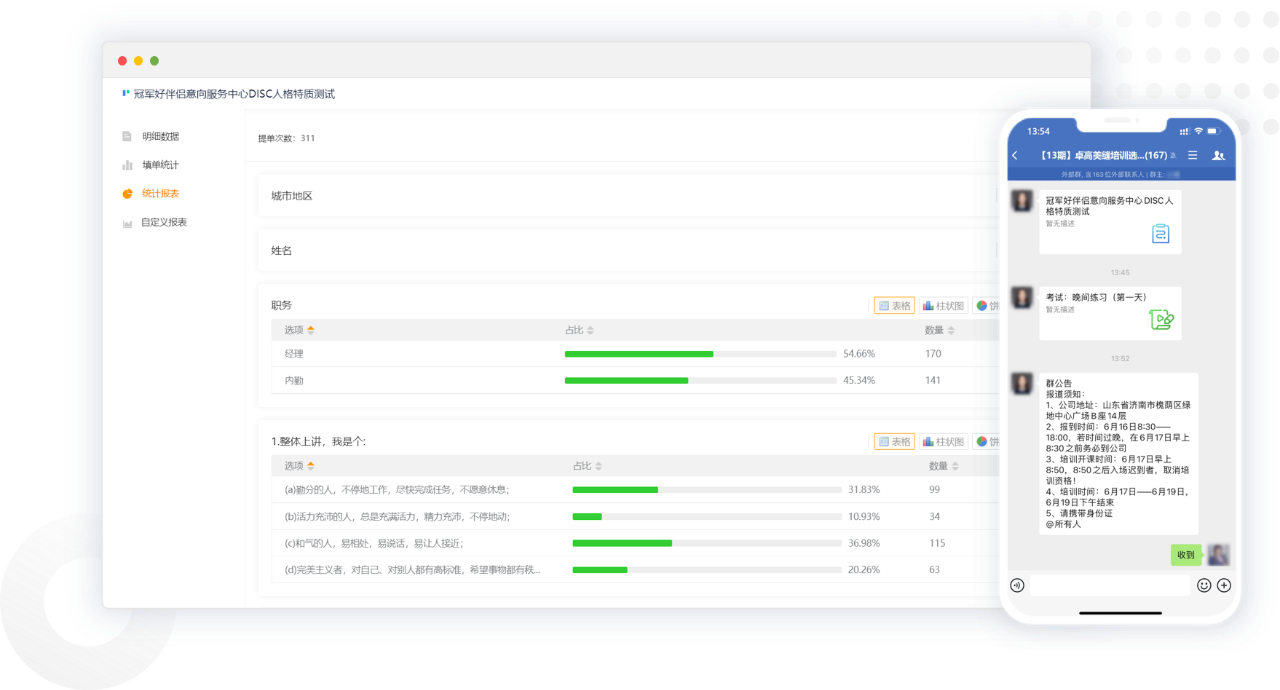Viewport: 1280px width, 690px height.
Task: Switch question 1 to pie chart view
Action: point(986,441)
